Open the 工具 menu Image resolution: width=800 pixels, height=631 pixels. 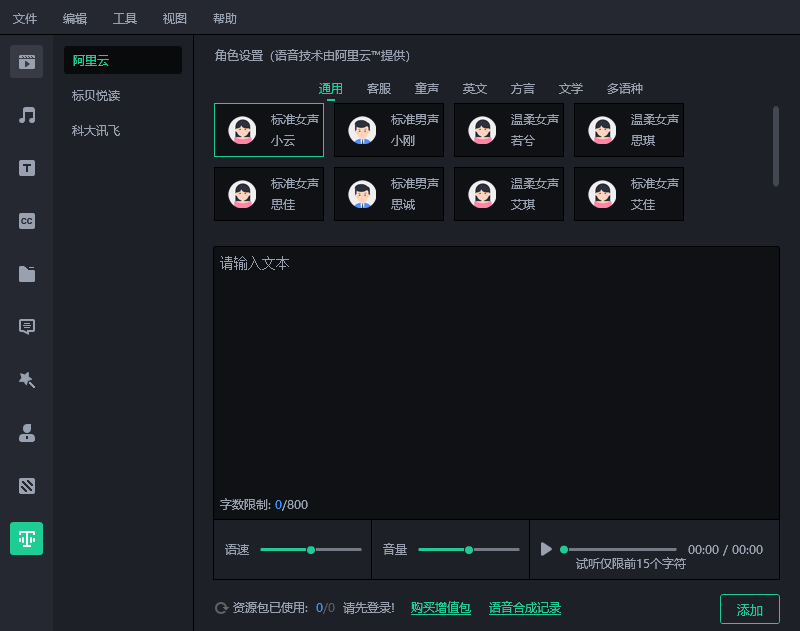pos(125,19)
